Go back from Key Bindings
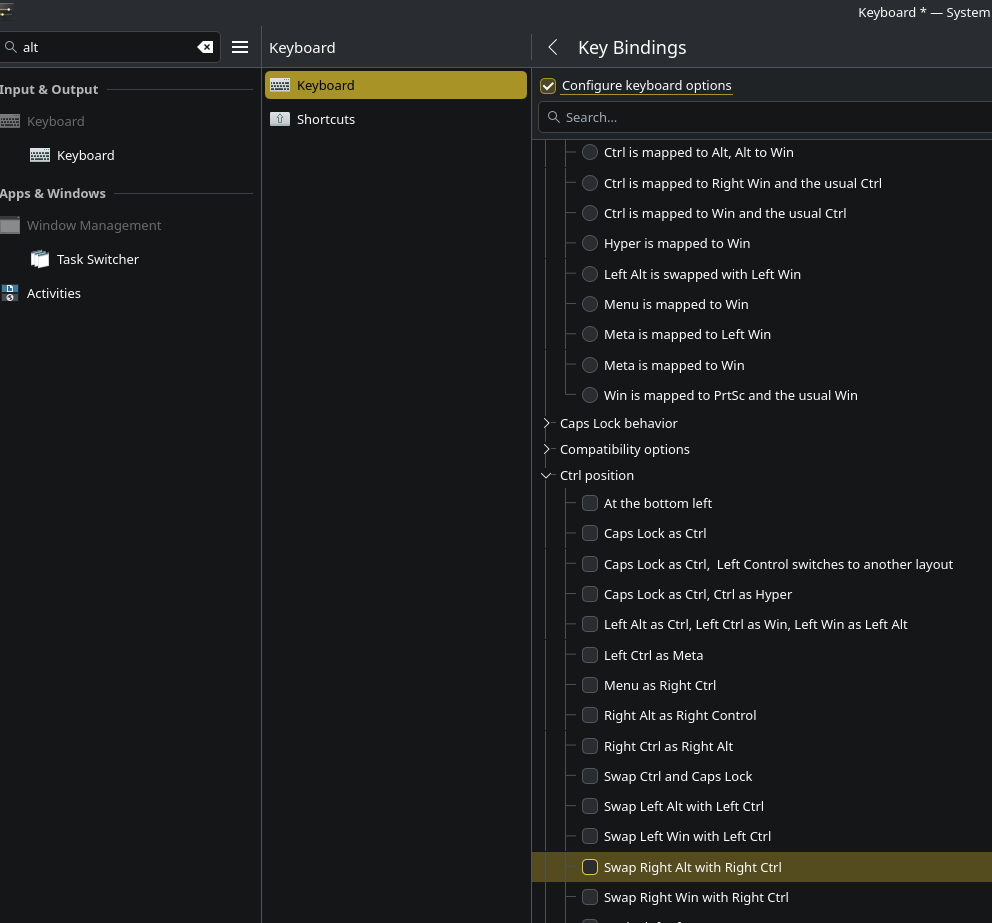Viewport: 992px width, 923px height. [x=552, y=47]
